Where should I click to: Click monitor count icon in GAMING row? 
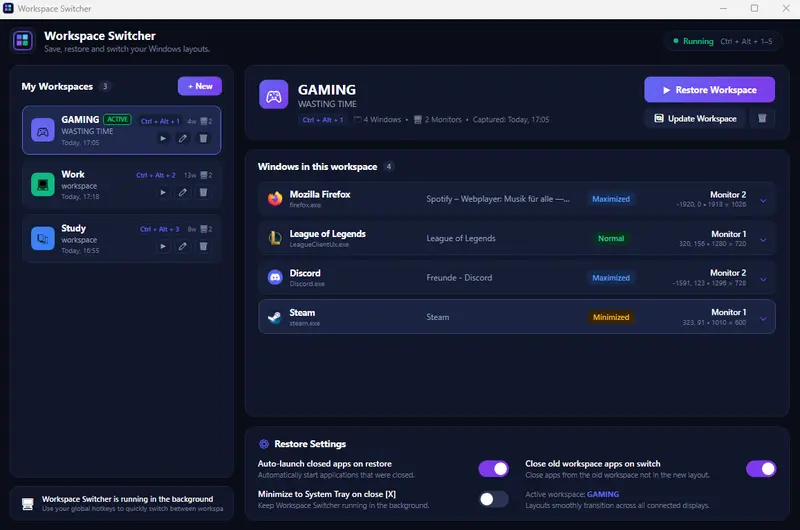coord(204,121)
